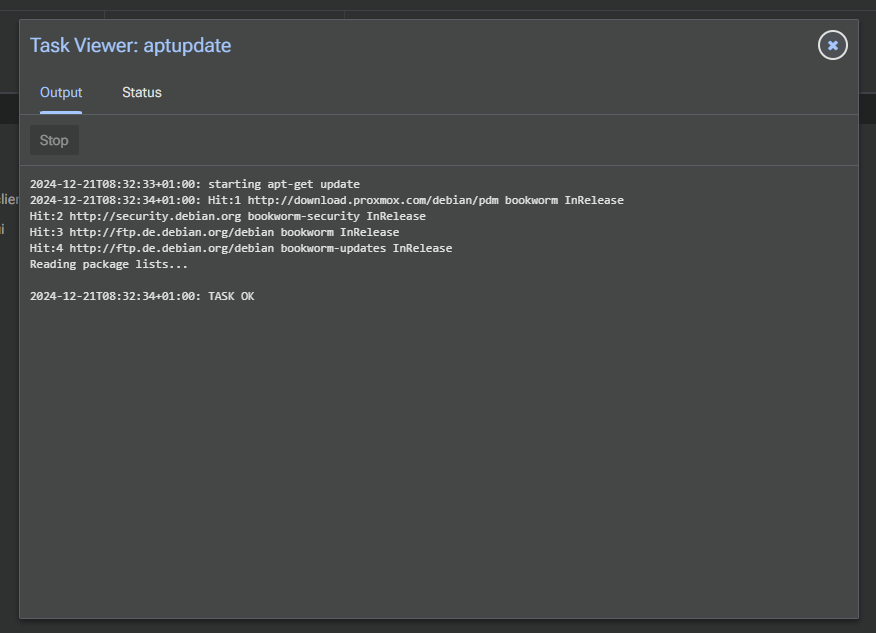
Task: Click empty area of the log output pane
Action: click(x=439, y=447)
